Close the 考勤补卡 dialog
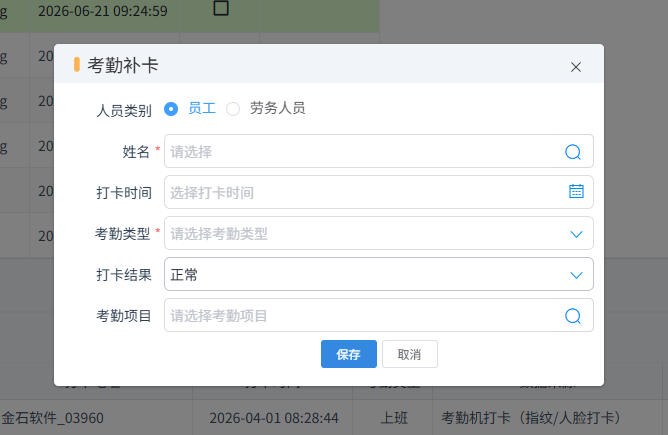This screenshot has height=435, width=668. tap(576, 67)
